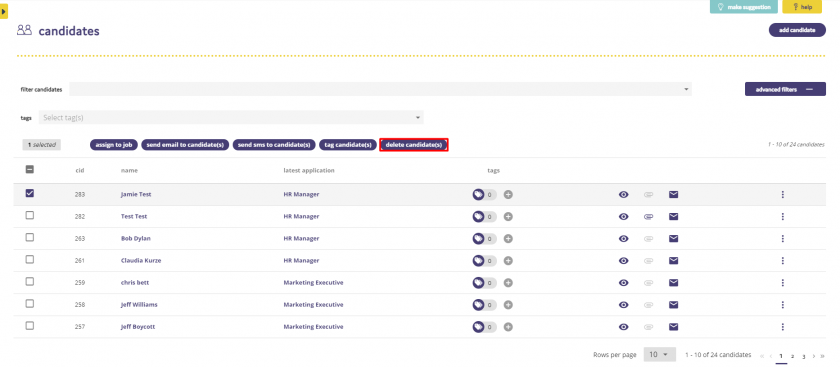
Task: Open more options menu for Jamie Test
Action: coord(783,194)
